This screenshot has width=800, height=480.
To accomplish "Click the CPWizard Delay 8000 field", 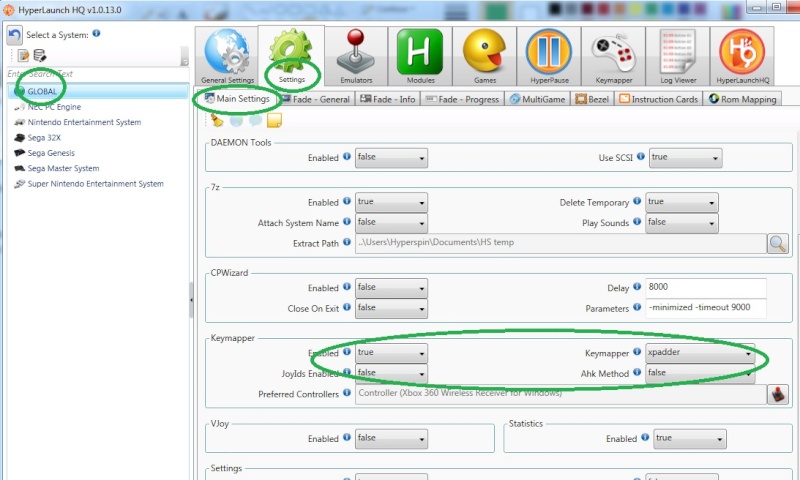I will [706, 288].
